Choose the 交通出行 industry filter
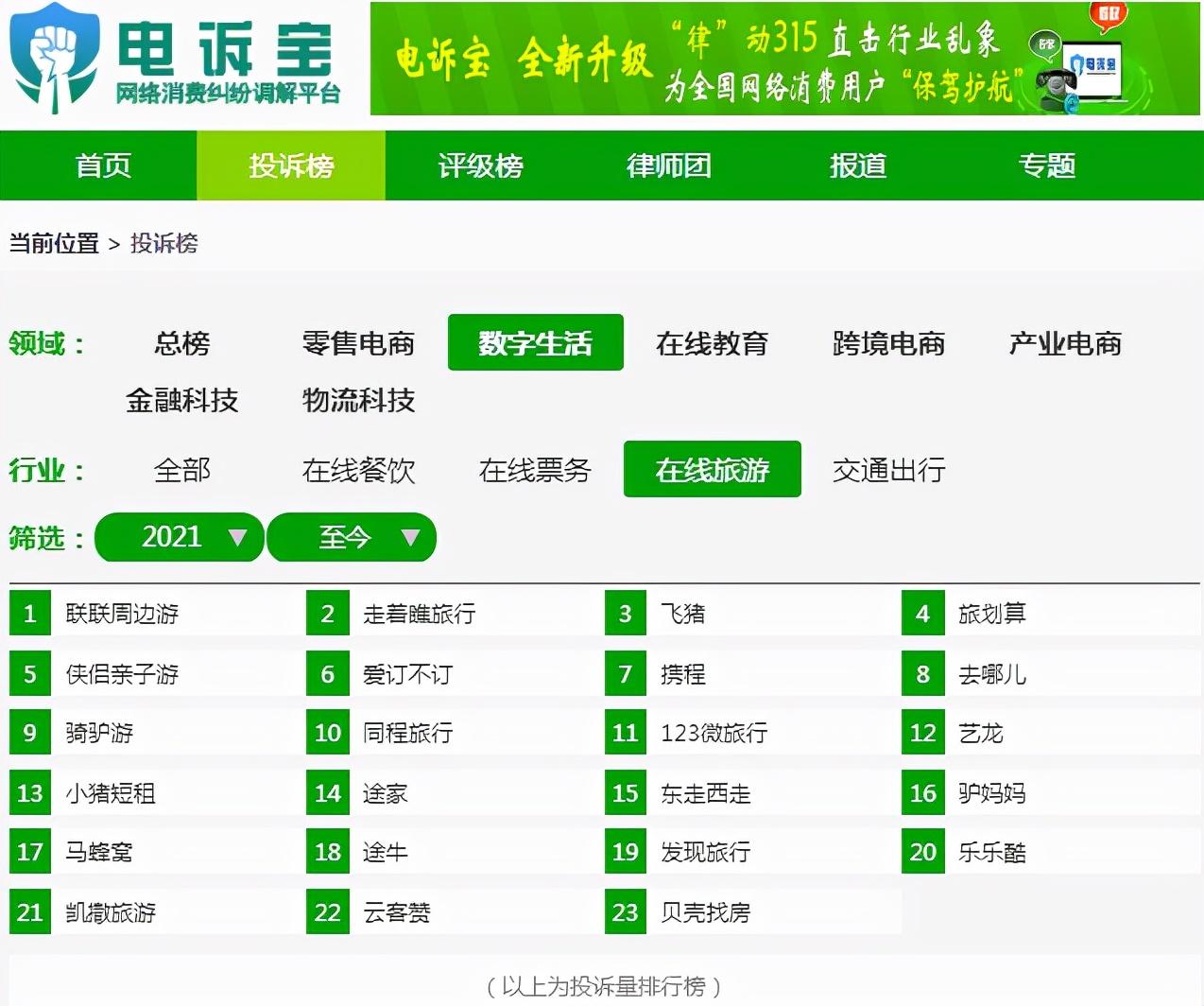1204x1006 pixels. (889, 470)
